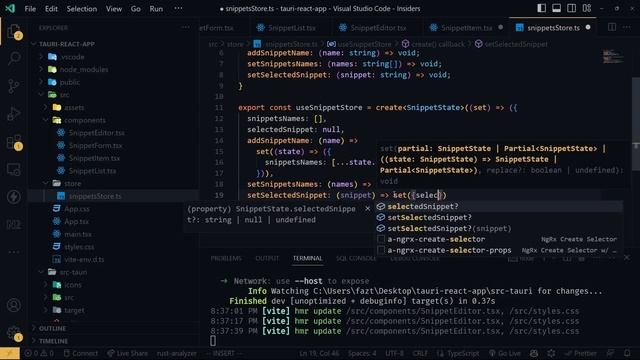The height and width of the screenshot is (360, 640).
Task: Close the terminal panel
Action: pyautogui.click(x=627, y=258)
